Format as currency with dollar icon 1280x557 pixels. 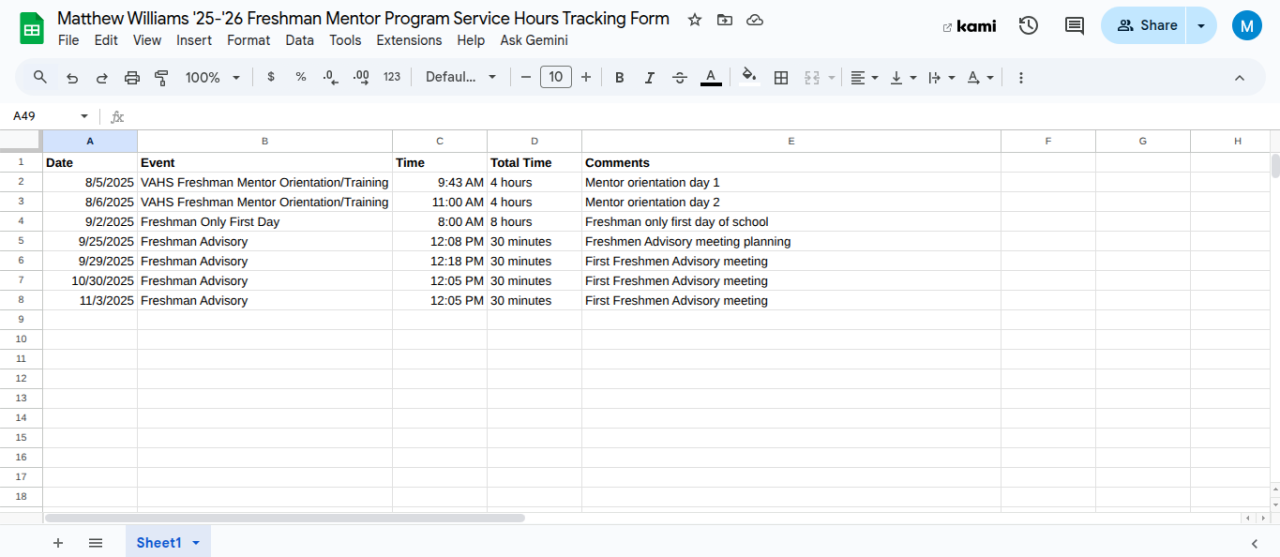pyautogui.click(x=271, y=77)
